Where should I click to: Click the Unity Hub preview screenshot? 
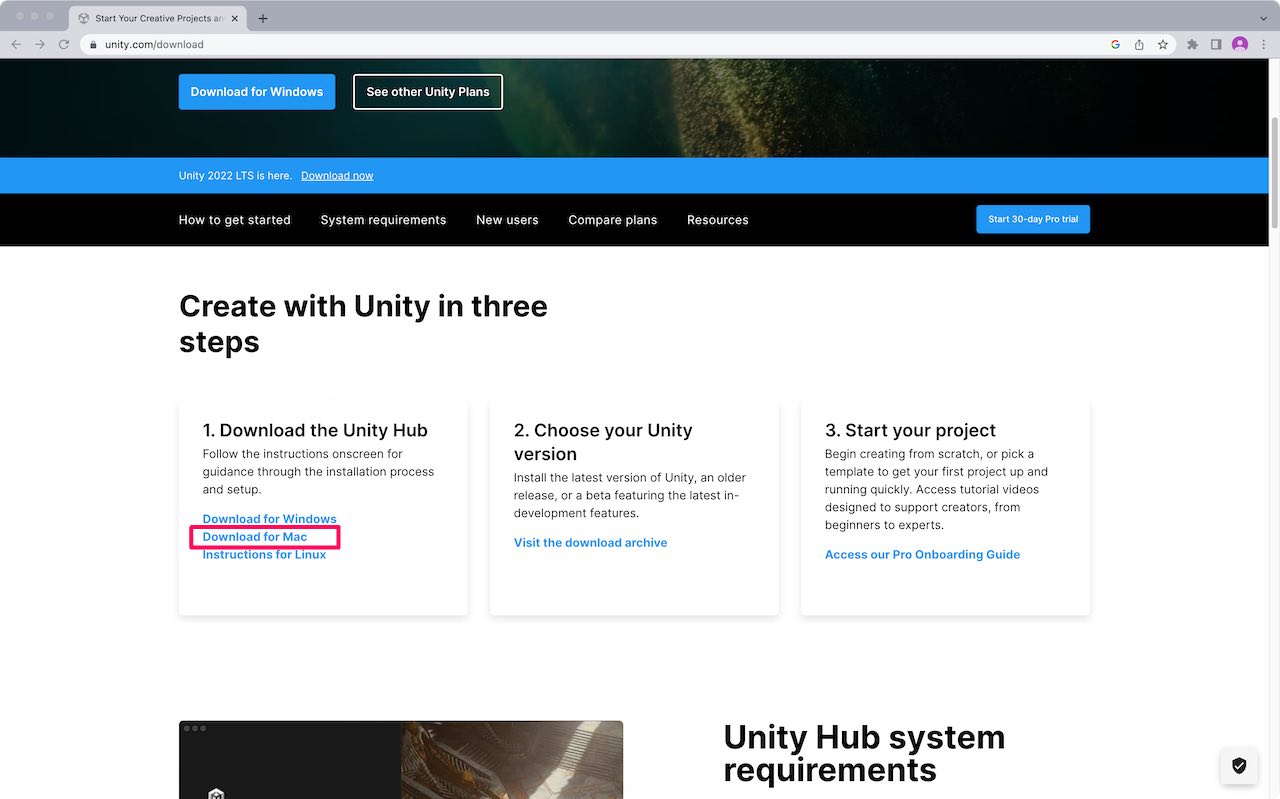401,760
